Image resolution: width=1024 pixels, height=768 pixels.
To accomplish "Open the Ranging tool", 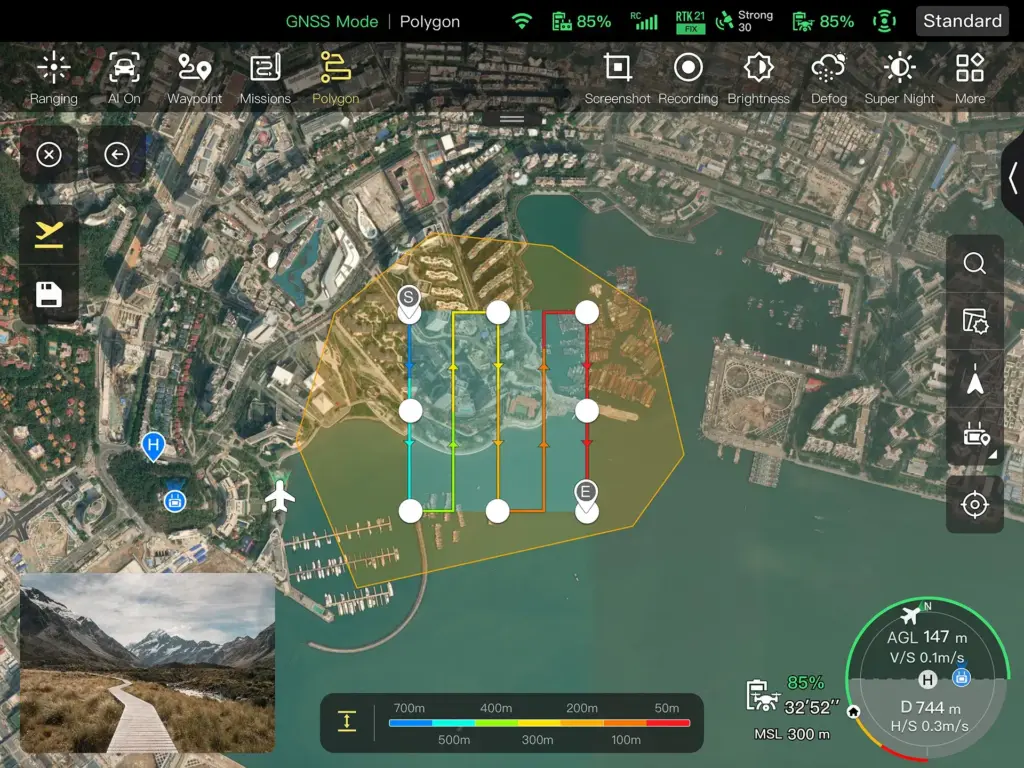I will pyautogui.click(x=53, y=78).
